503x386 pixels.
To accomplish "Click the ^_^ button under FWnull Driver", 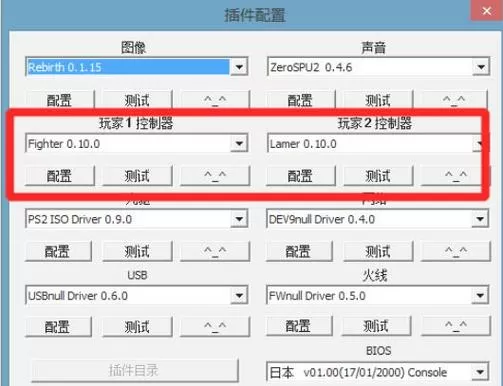I will point(456,326).
